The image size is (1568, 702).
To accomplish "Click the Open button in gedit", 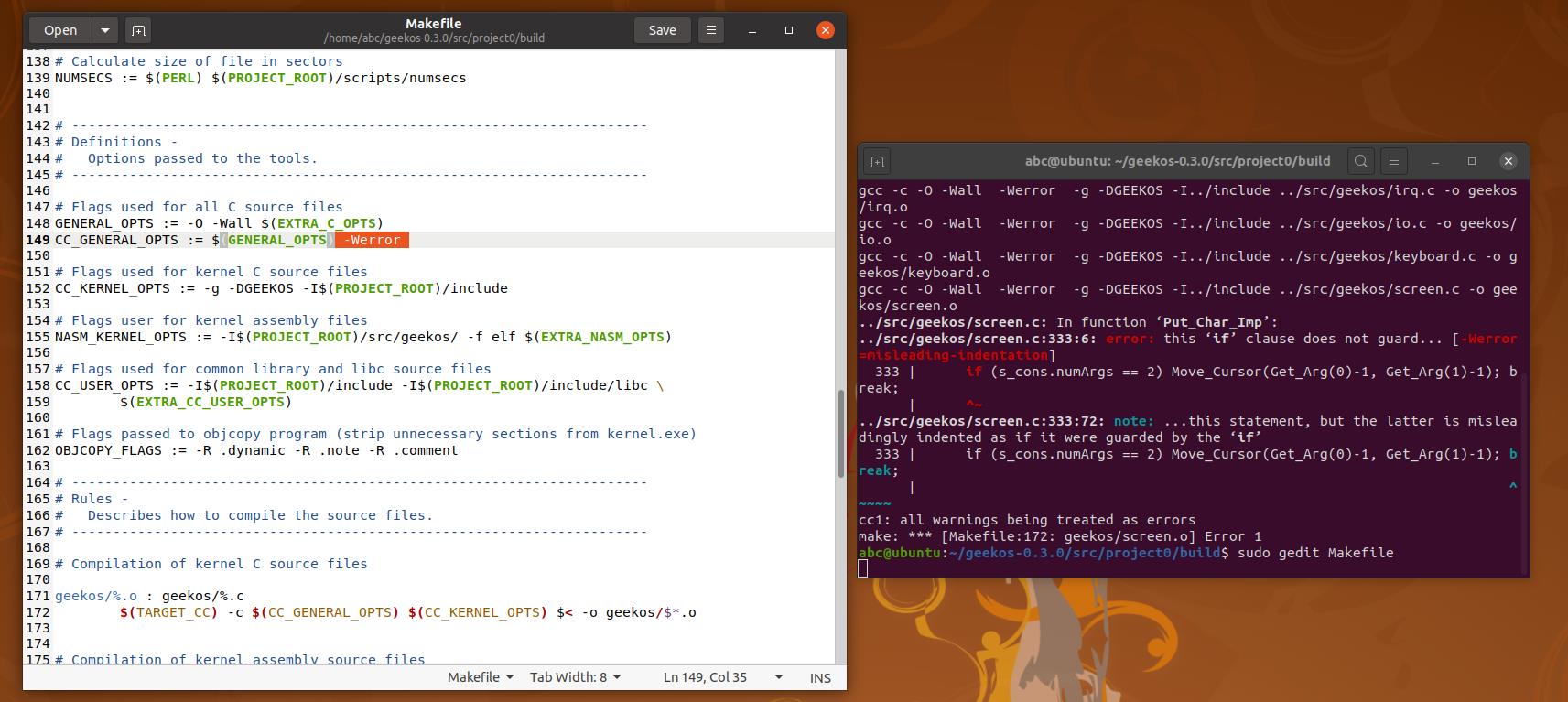I will coord(60,30).
